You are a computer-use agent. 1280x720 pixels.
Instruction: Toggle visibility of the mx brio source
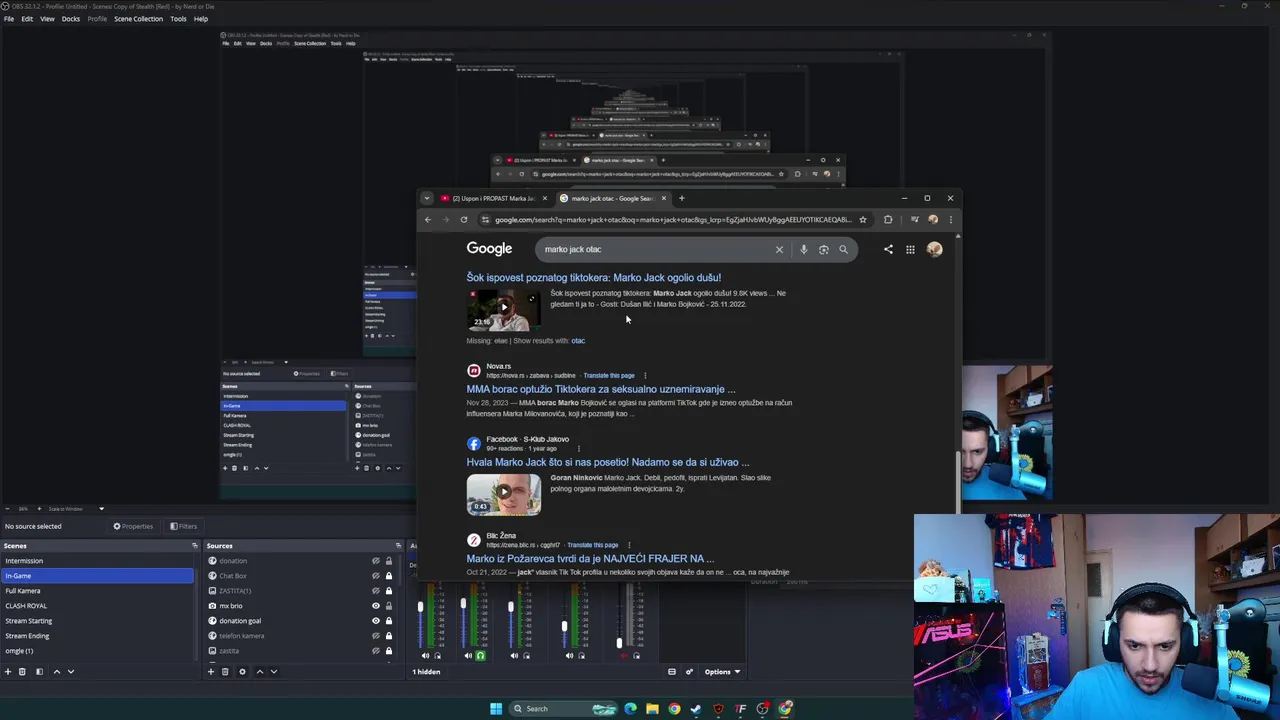pos(376,606)
